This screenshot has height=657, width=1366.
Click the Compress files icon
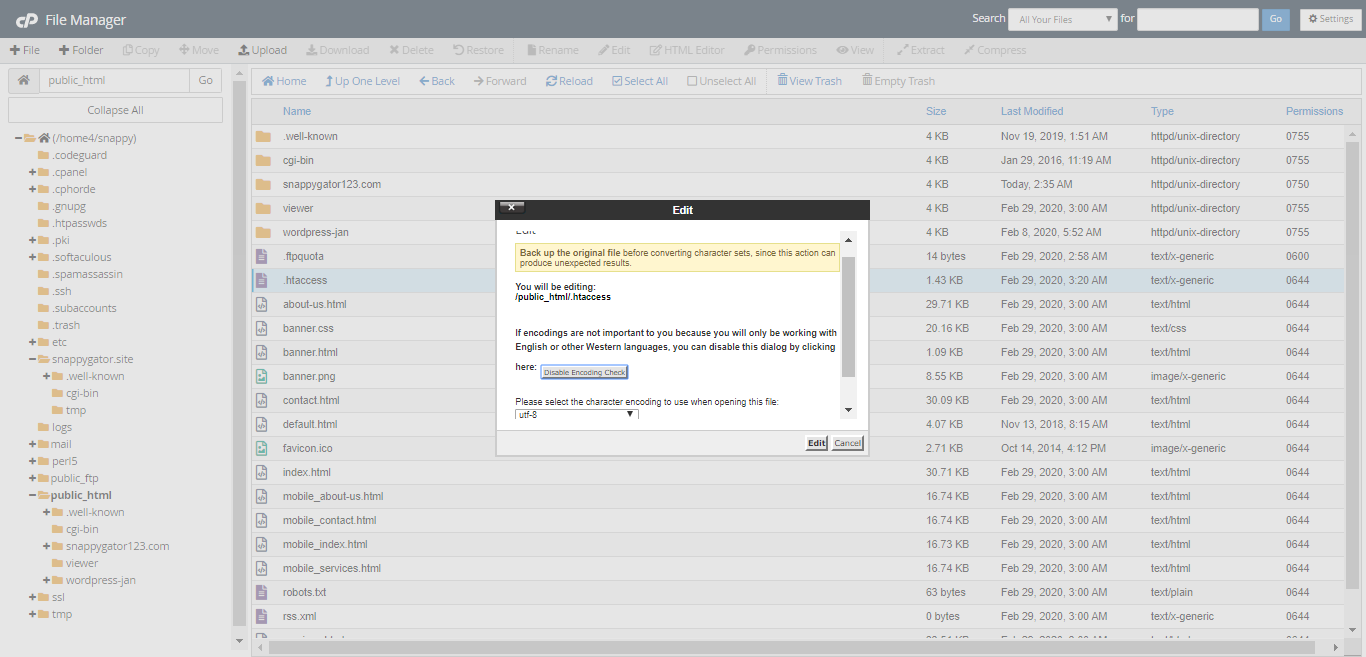pos(995,49)
